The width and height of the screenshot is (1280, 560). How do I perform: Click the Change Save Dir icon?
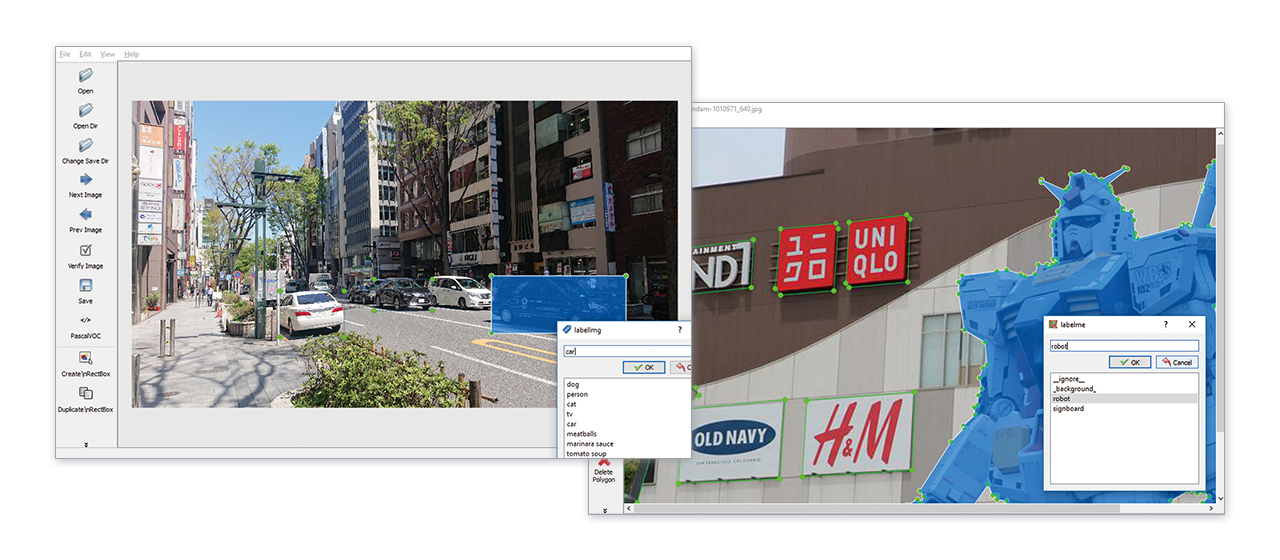pyautogui.click(x=86, y=146)
